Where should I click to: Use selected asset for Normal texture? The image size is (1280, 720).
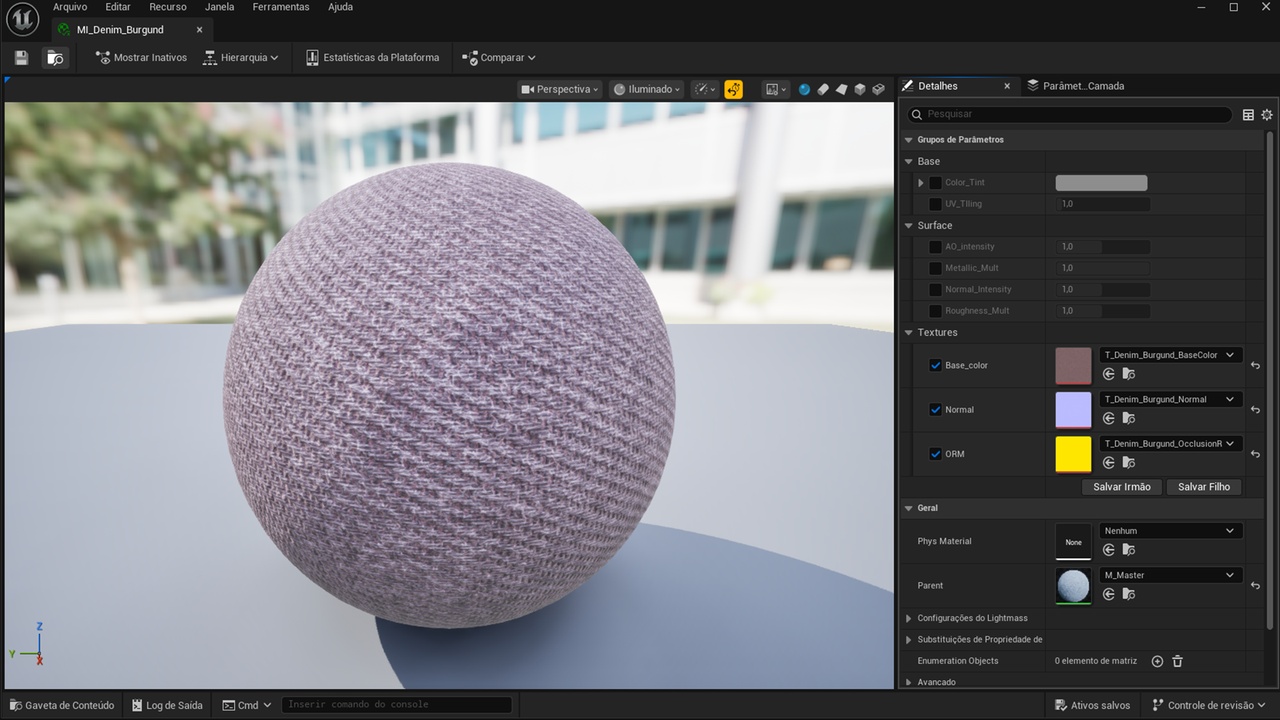click(1108, 418)
